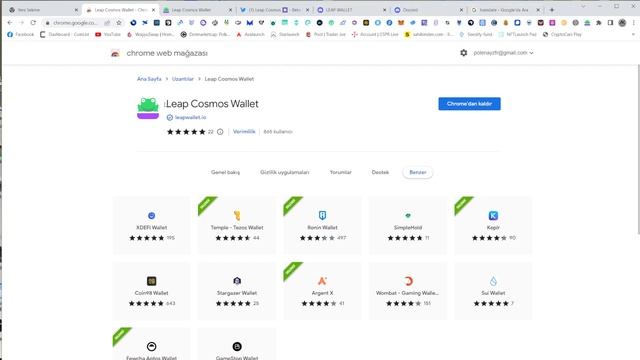Open the Destek tab
640x360 pixels.
[x=380, y=172]
